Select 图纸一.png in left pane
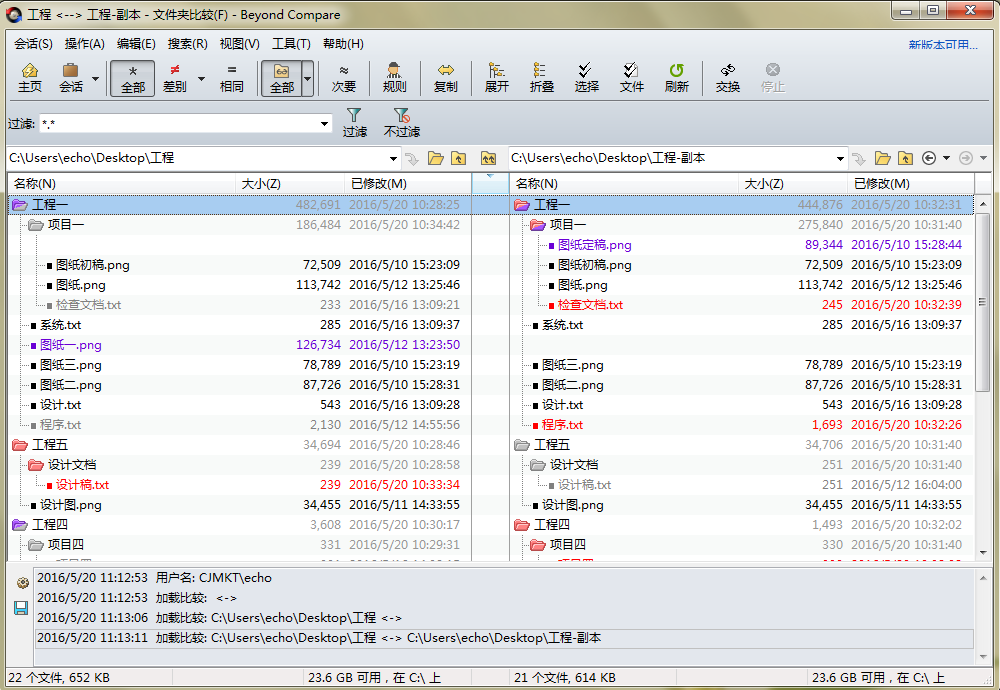Image resolution: width=1000 pixels, height=690 pixels. [71, 345]
